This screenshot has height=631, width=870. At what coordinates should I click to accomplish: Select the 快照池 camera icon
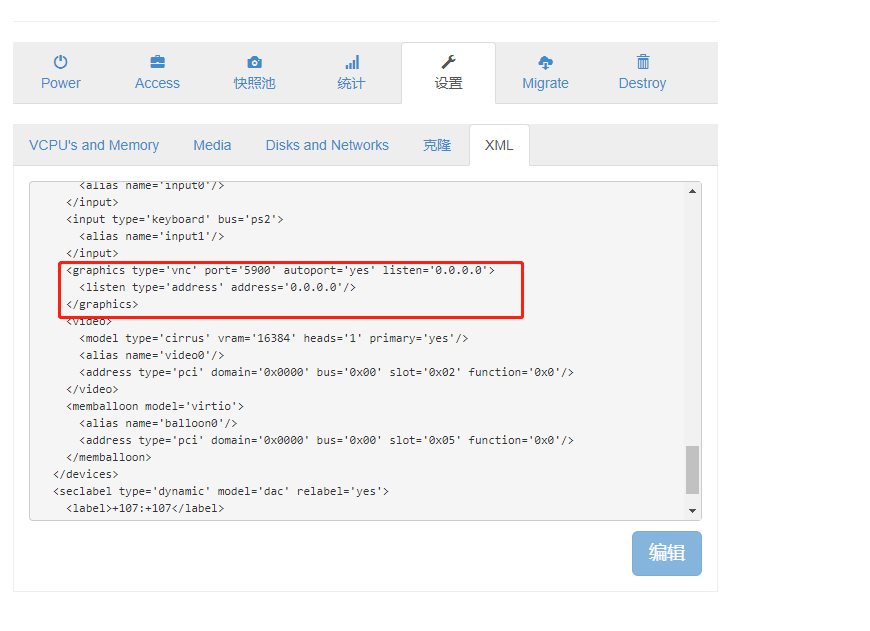pyautogui.click(x=254, y=61)
